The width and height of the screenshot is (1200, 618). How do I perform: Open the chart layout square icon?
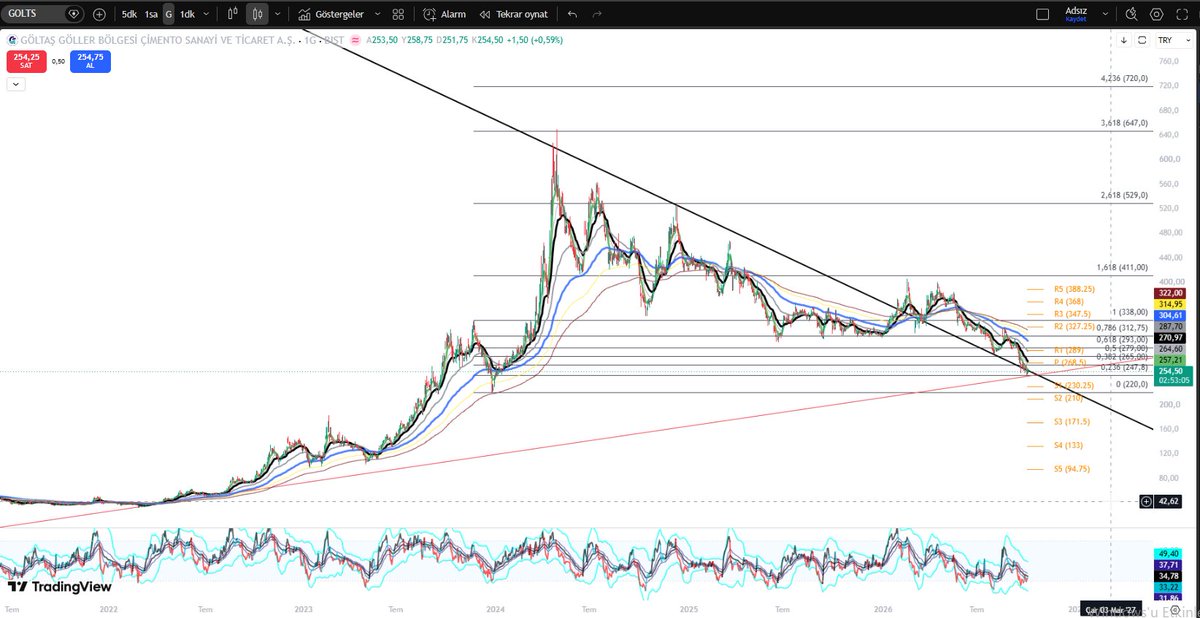1043,14
